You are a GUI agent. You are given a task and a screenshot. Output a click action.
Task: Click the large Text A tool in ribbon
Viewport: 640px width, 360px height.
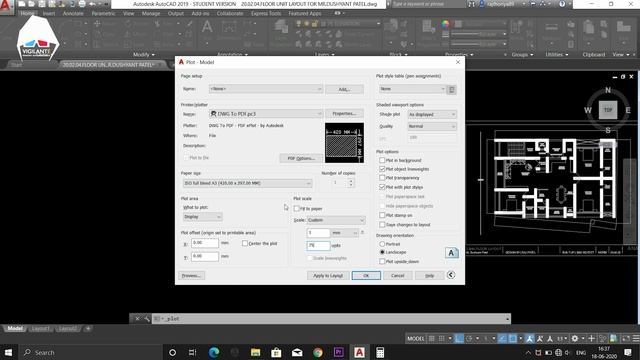[207, 27]
